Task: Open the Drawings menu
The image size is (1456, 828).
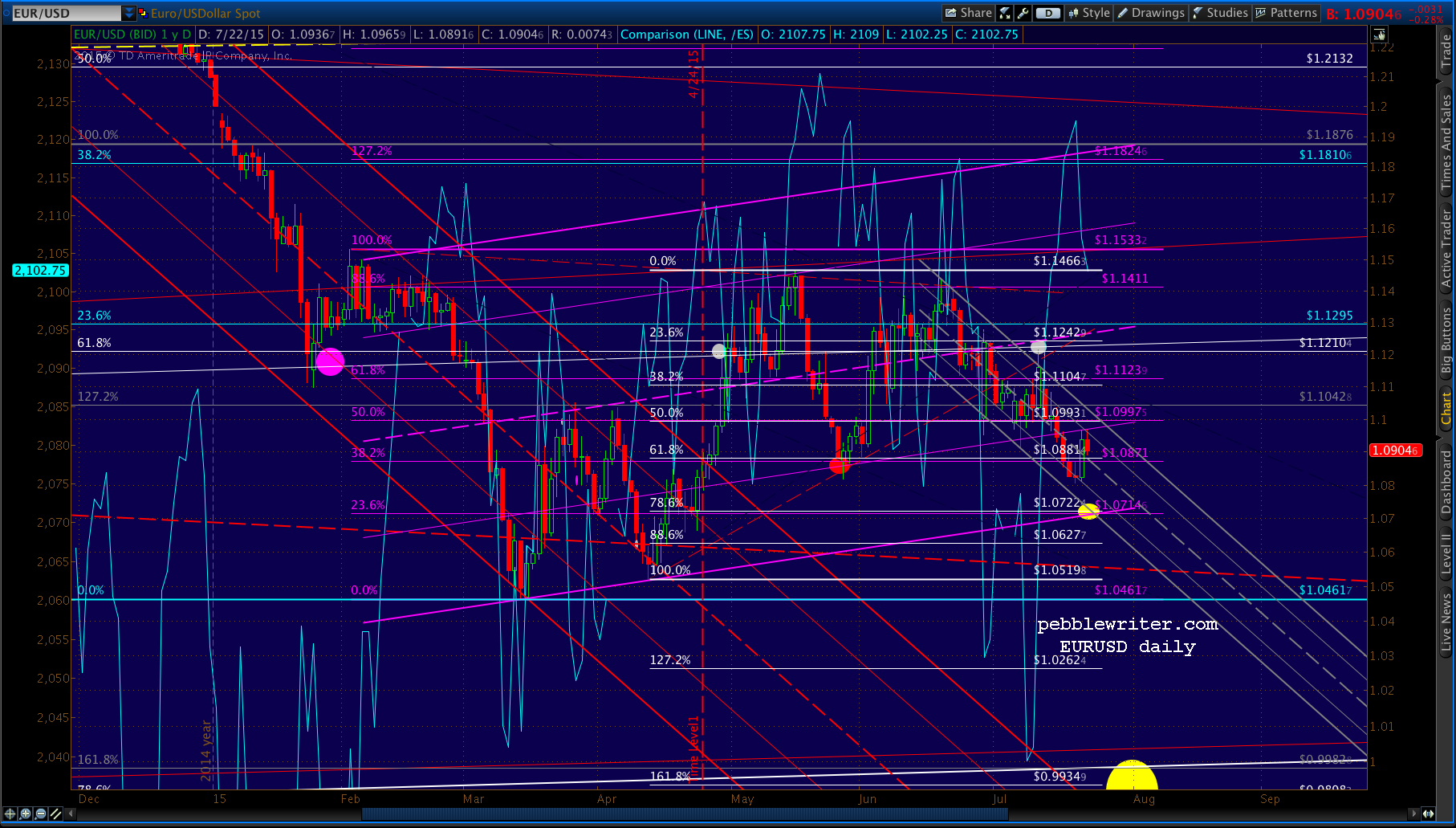Action: pos(1151,13)
